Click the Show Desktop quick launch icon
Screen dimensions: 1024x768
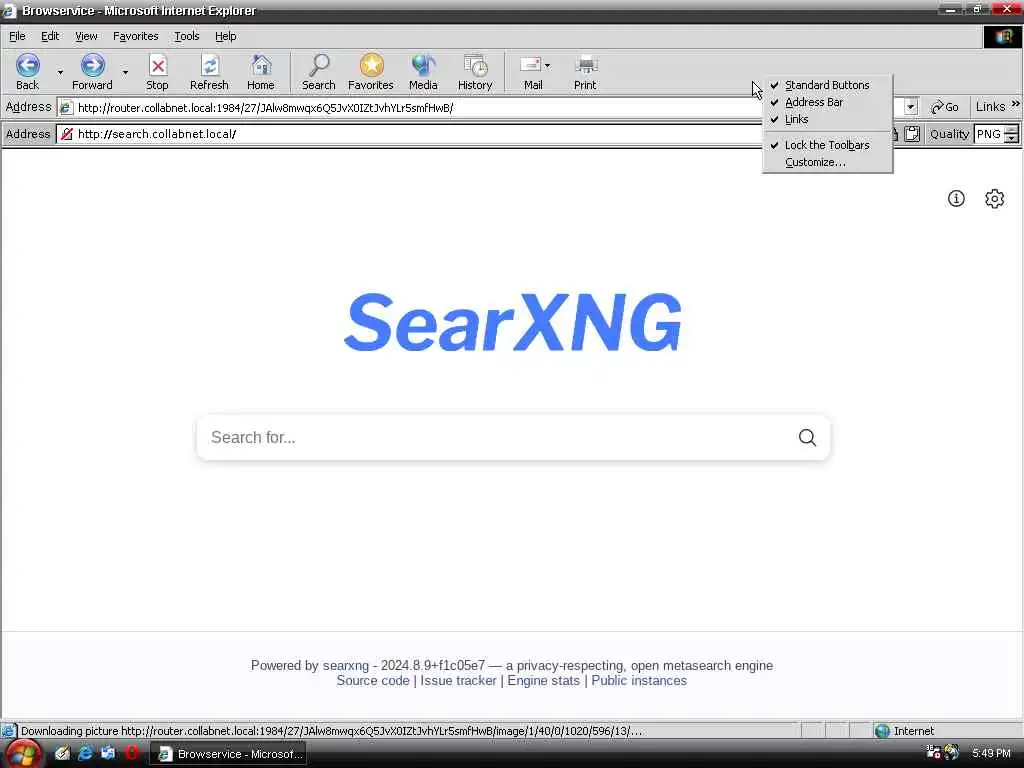pos(62,753)
